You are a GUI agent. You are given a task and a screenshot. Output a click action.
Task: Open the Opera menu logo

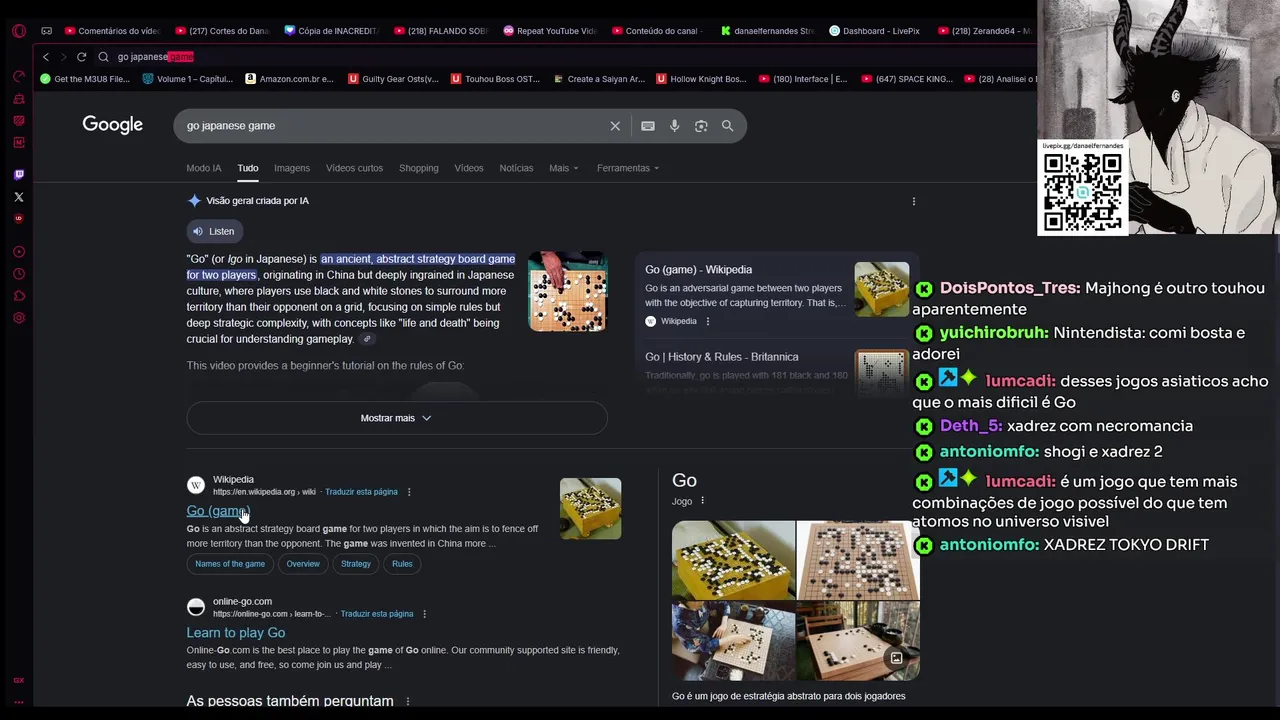pyautogui.click(x=18, y=31)
